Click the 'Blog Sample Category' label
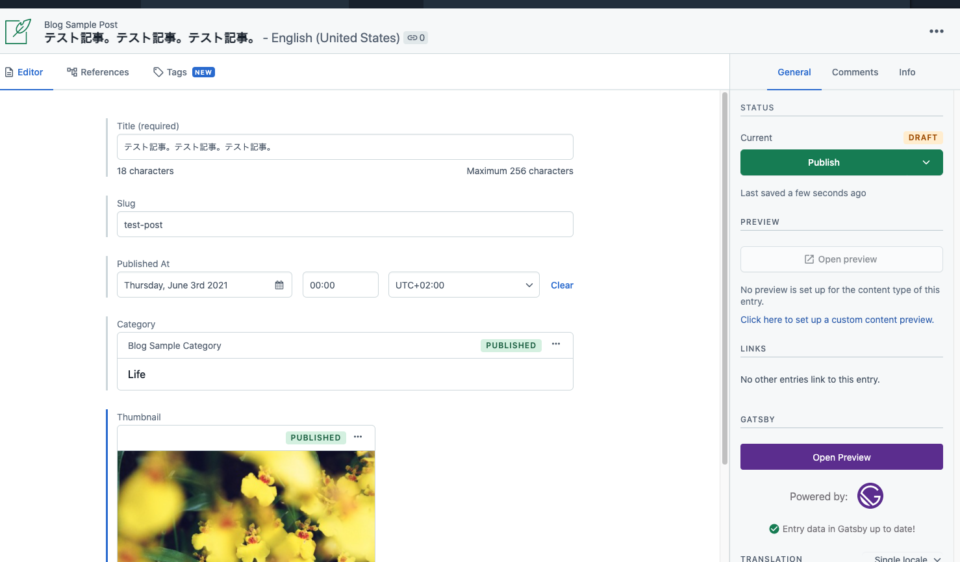 click(x=174, y=346)
